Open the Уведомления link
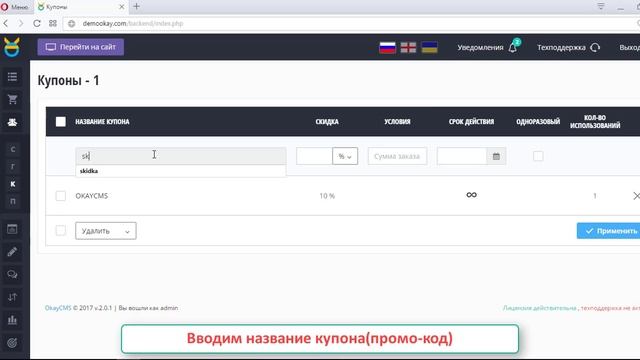The height and width of the screenshot is (360, 640). point(480,48)
